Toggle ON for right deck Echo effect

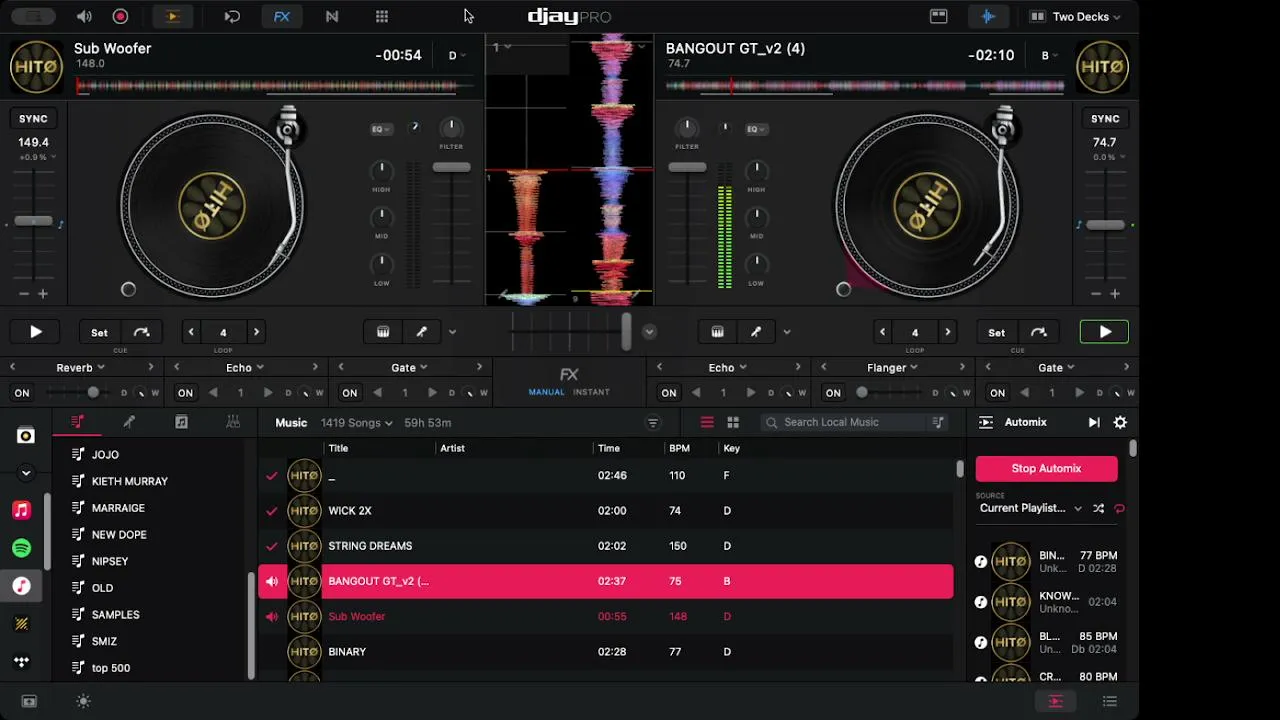[669, 393]
